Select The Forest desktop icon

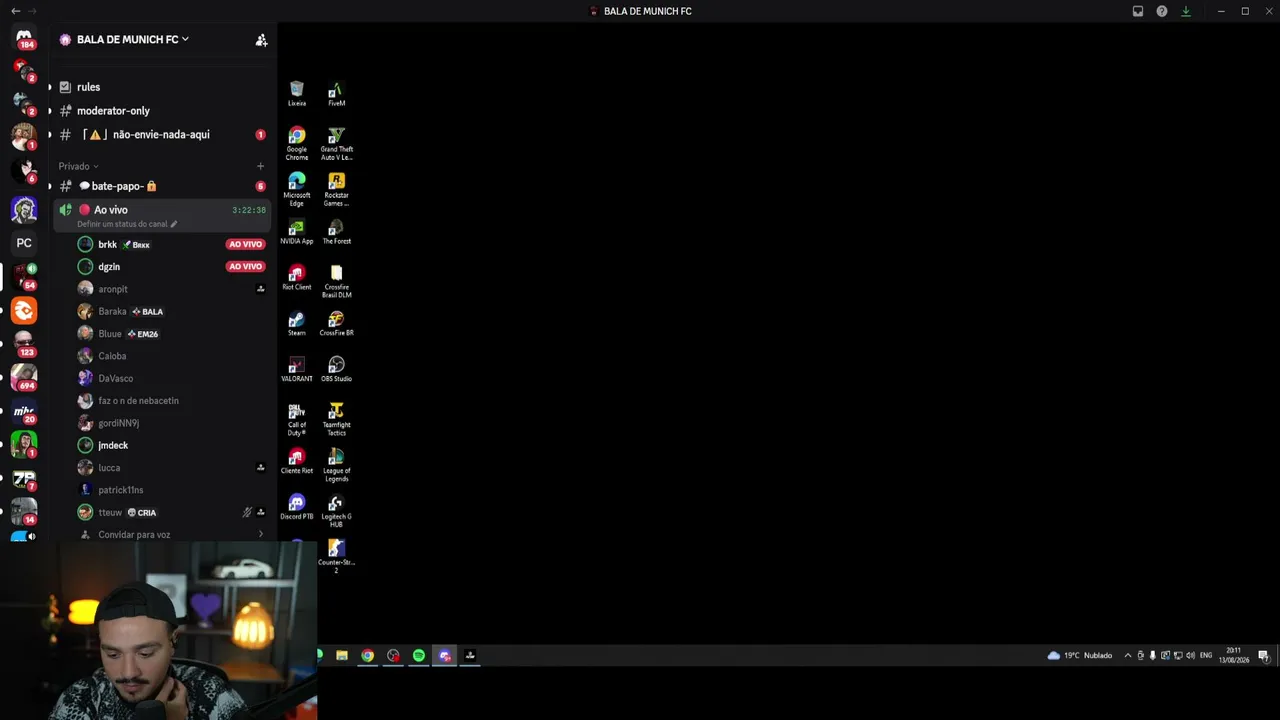coord(336,232)
